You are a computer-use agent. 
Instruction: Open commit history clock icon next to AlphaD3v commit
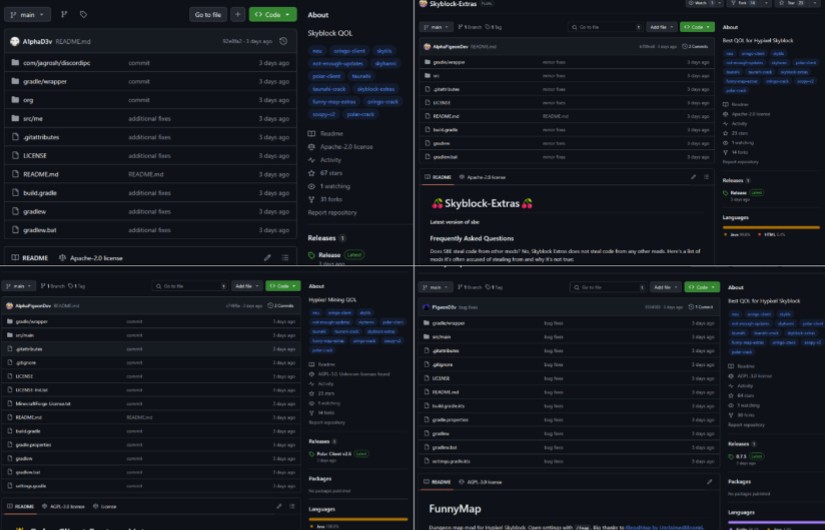[284, 42]
